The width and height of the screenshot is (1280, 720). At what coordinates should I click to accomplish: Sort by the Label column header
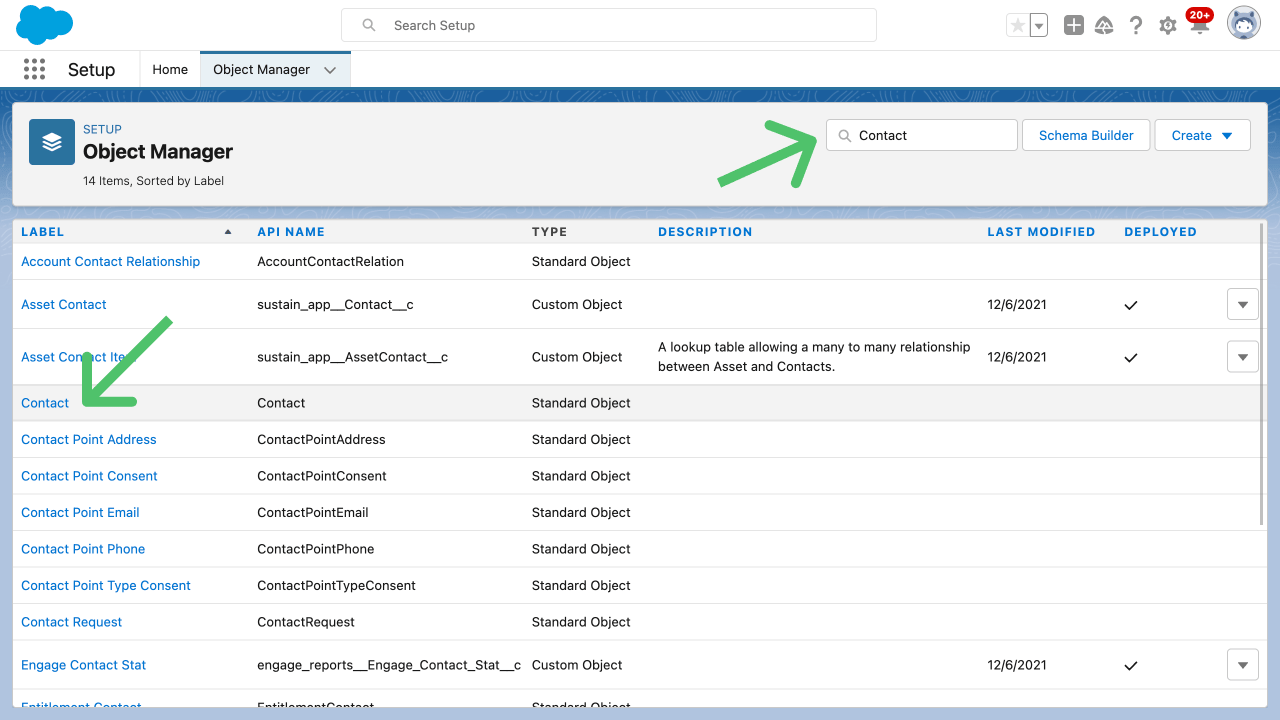click(43, 231)
